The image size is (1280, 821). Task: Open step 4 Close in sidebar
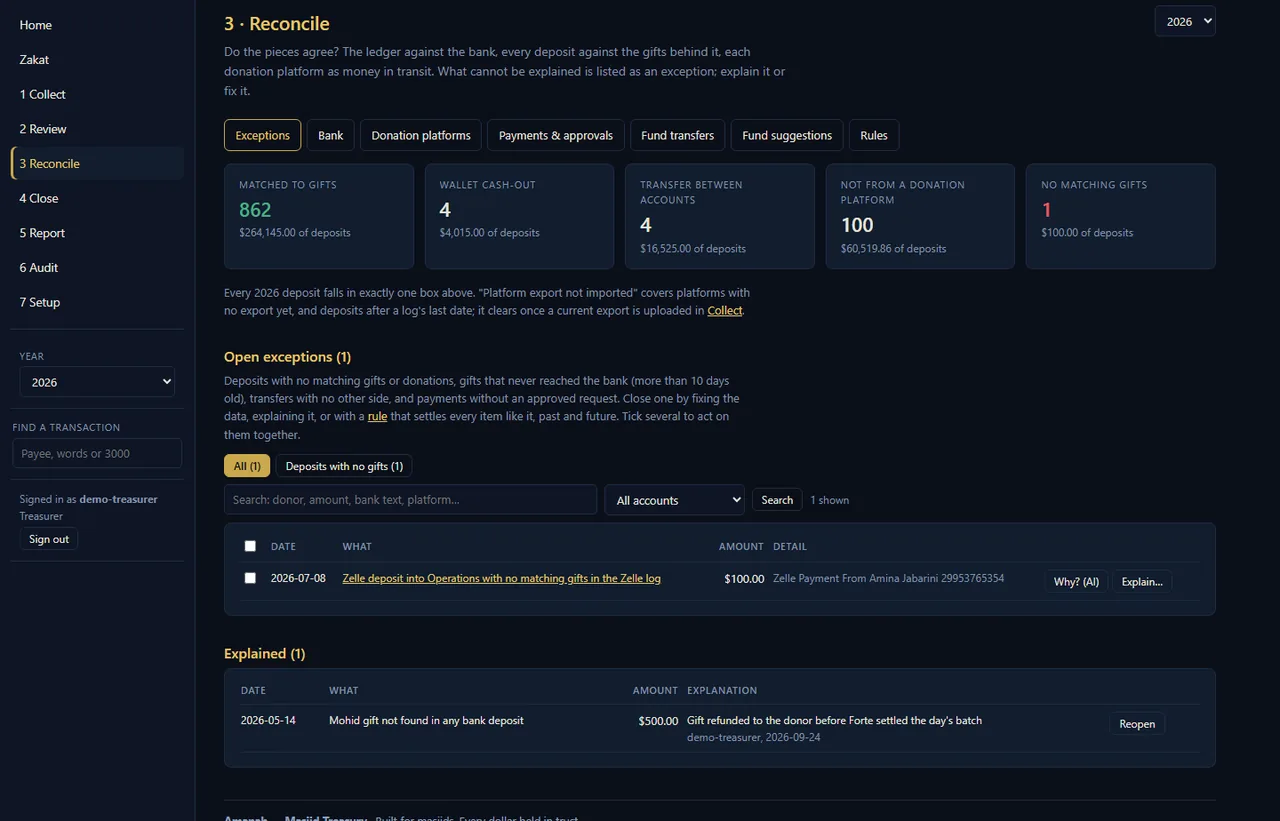point(97,198)
